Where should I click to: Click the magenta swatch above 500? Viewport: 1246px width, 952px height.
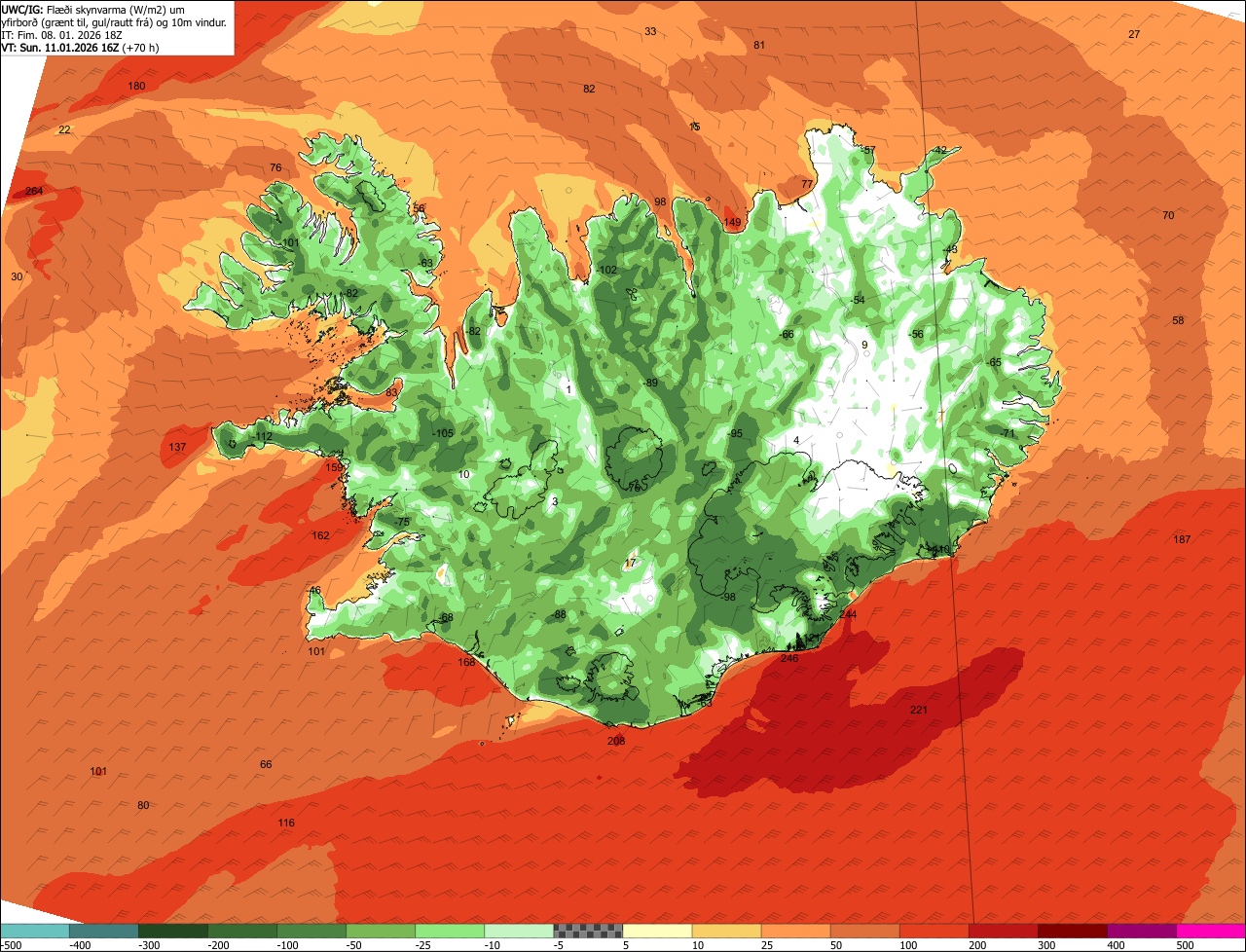(1211, 931)
